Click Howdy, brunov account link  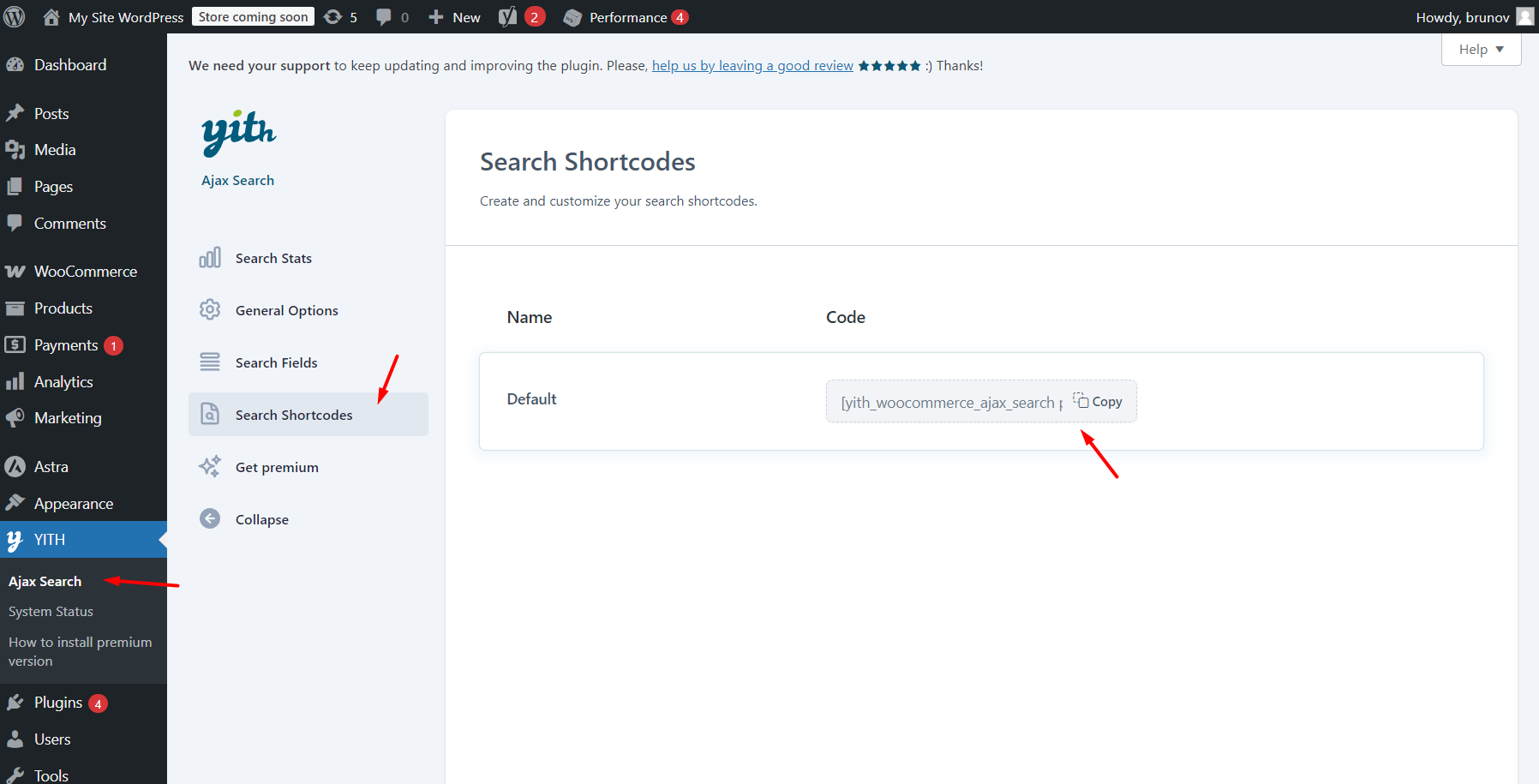tap(1463, 17)
